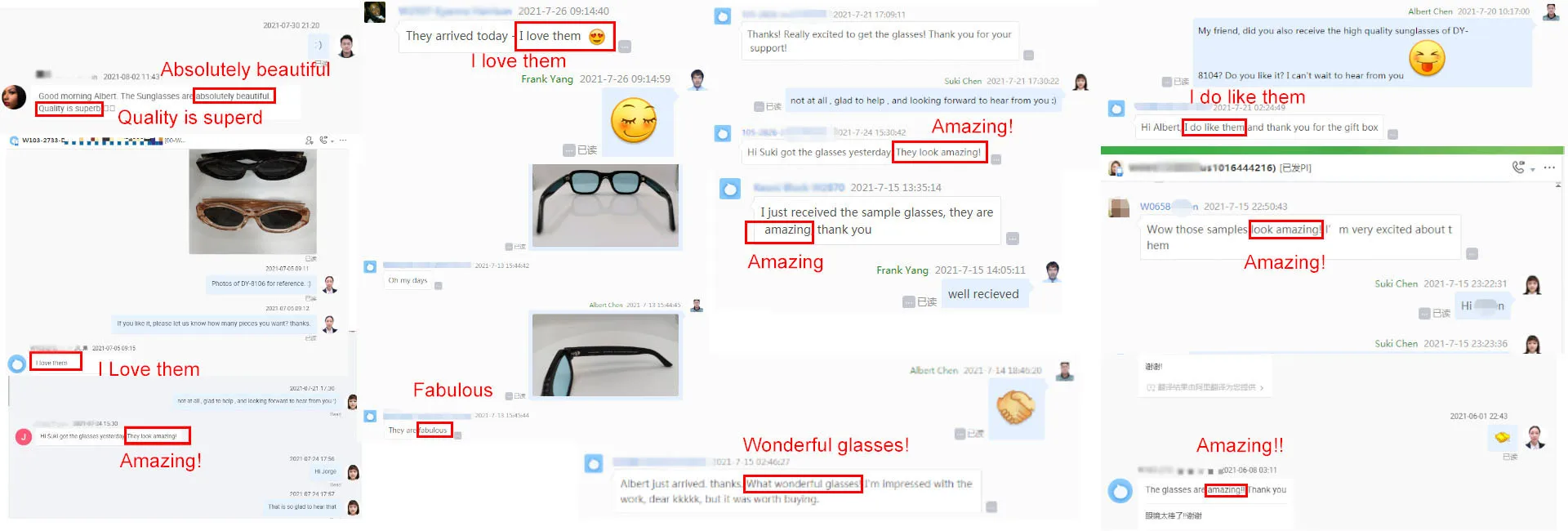
Task: Click Suki Chen's avatar next to the Hi message
Action: point(1532,285)
